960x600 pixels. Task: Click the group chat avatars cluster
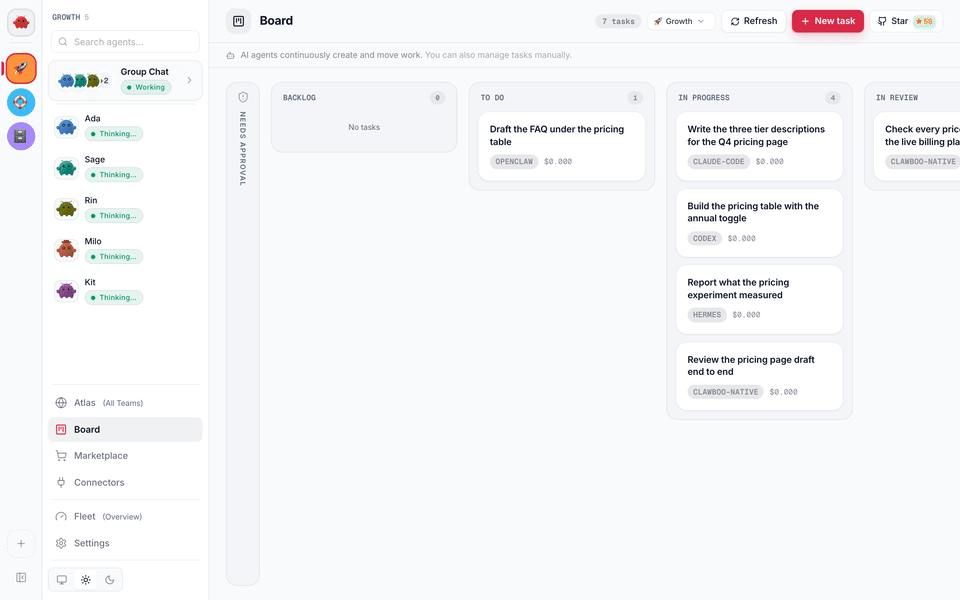tap(83, 80)
